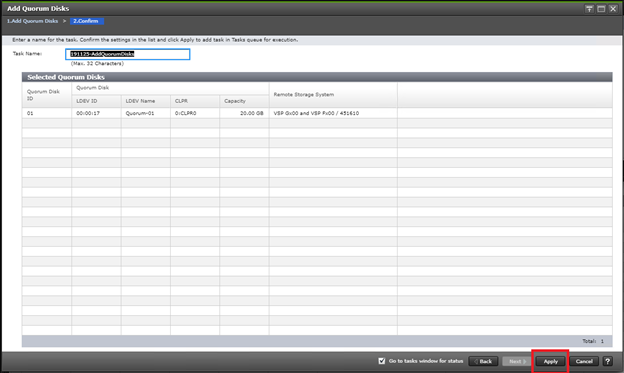This screenshot has width=624, height=373.
Task: Click the Cancel button
Action: [584, 361]
